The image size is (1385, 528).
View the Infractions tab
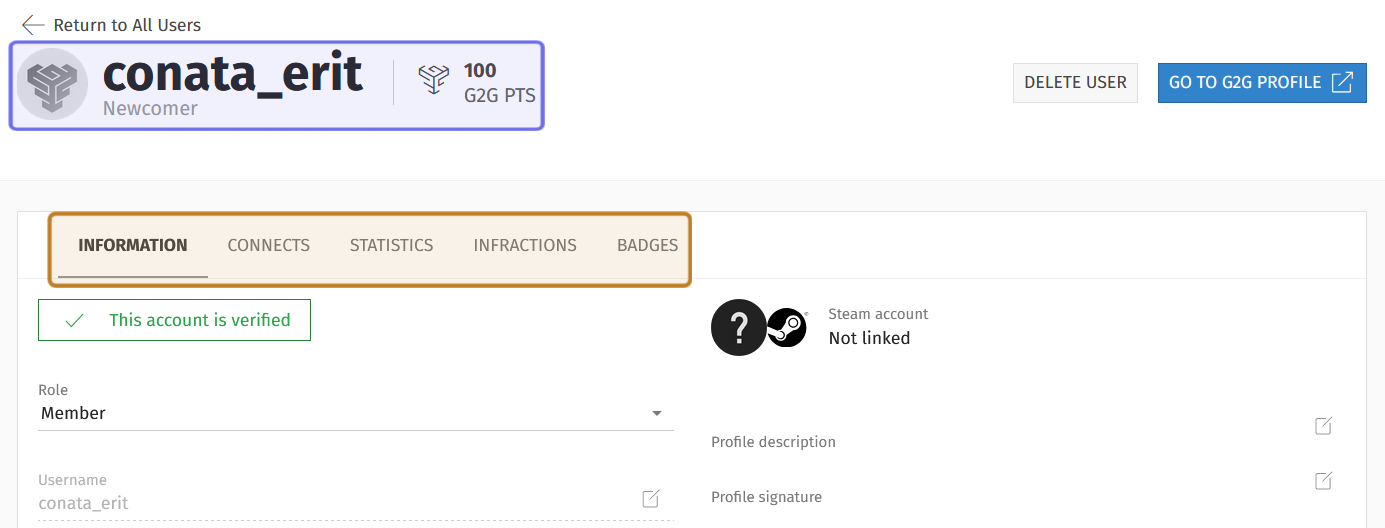pyautogui.click(x=525, y=245)
